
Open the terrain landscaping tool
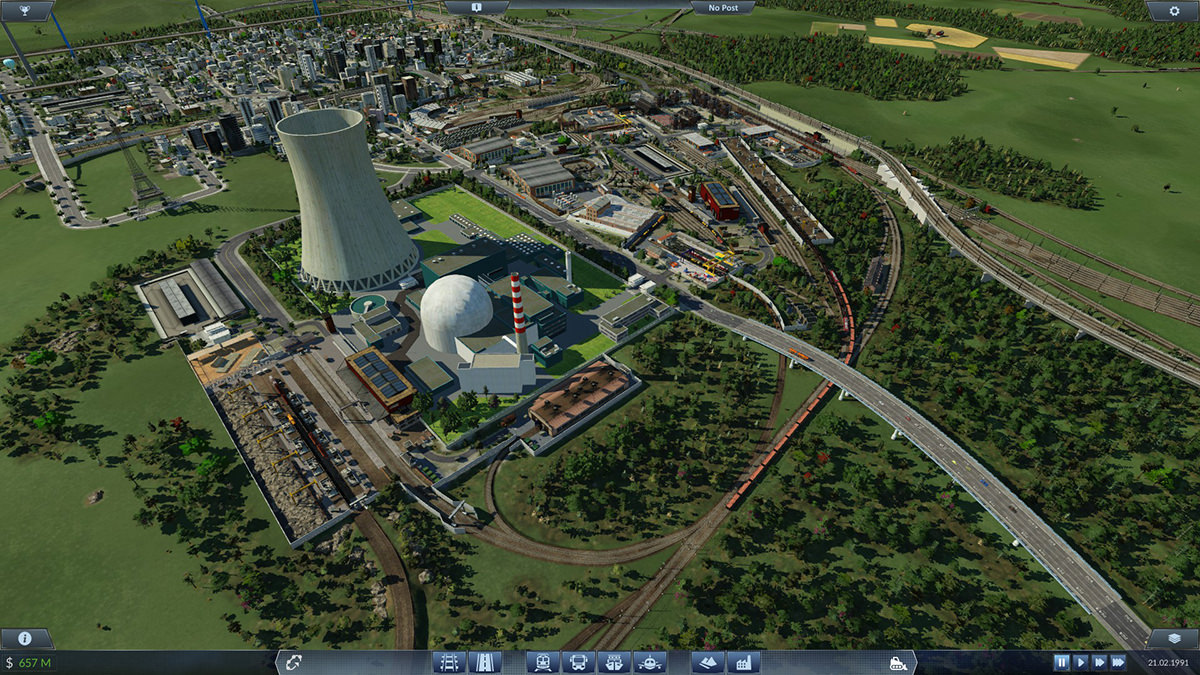pyautogui.click(x=708, y=662)
